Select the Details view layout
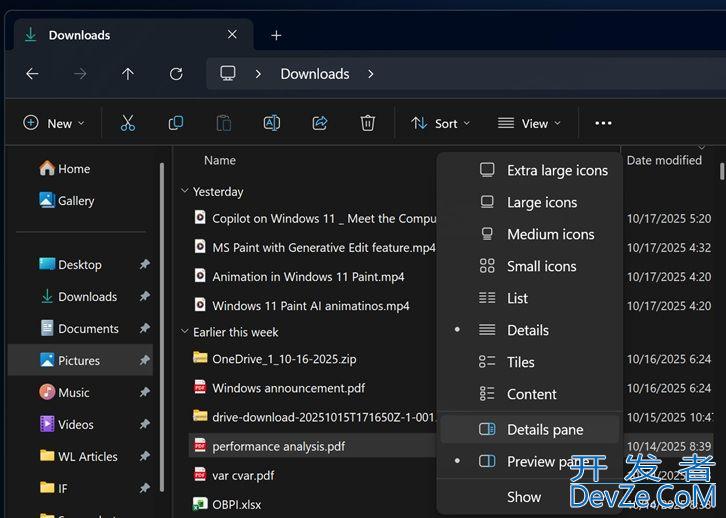Viewport: 726px width, 518px height. point(528,330)
